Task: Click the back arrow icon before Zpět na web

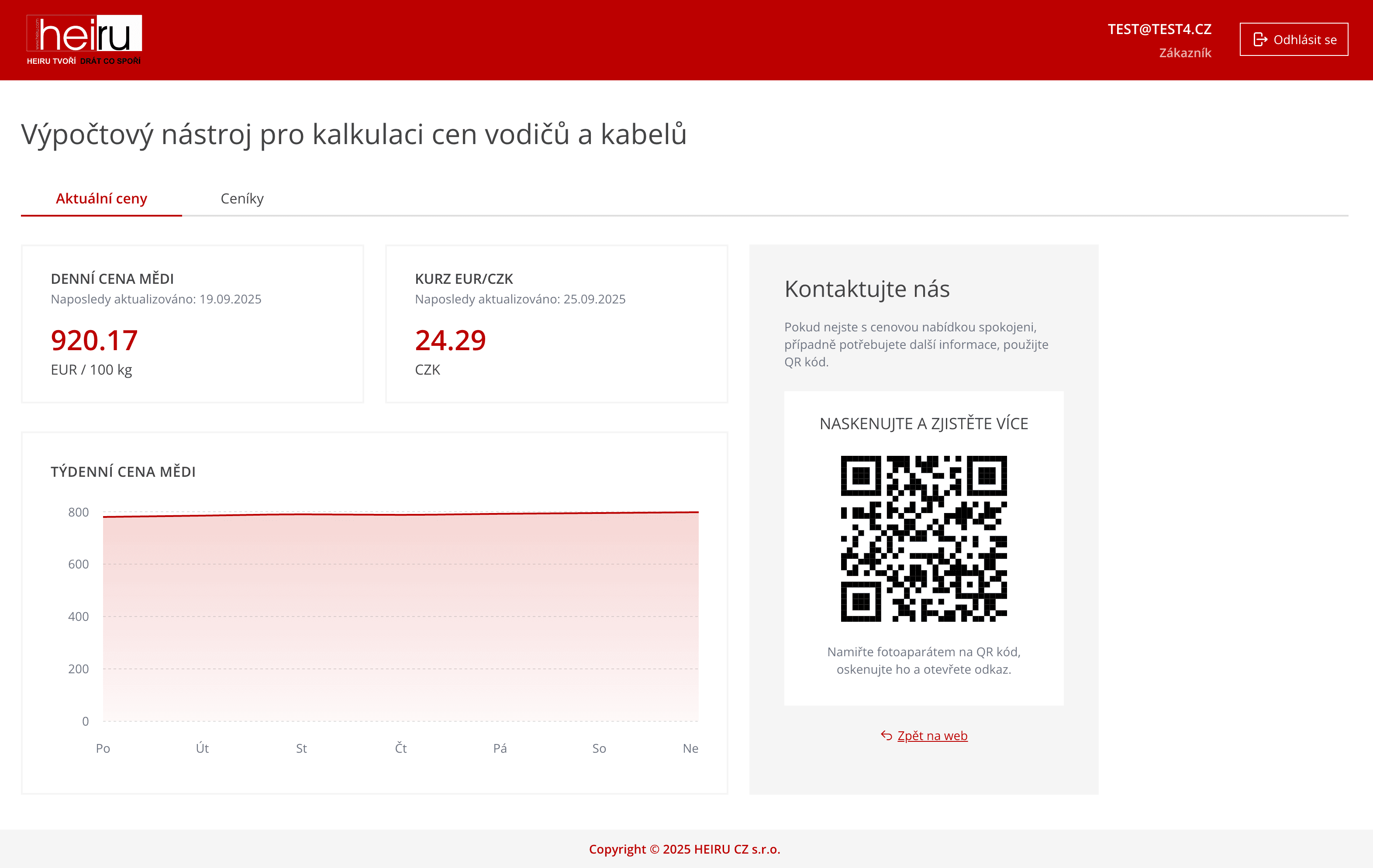Action: coord(886,735)
